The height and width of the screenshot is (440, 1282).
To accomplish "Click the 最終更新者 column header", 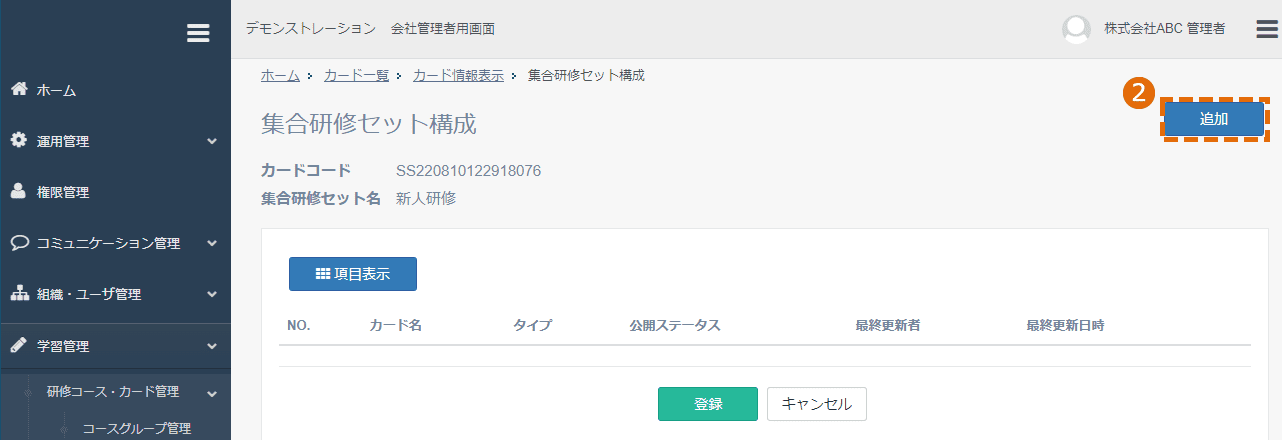I will [888, 325].
